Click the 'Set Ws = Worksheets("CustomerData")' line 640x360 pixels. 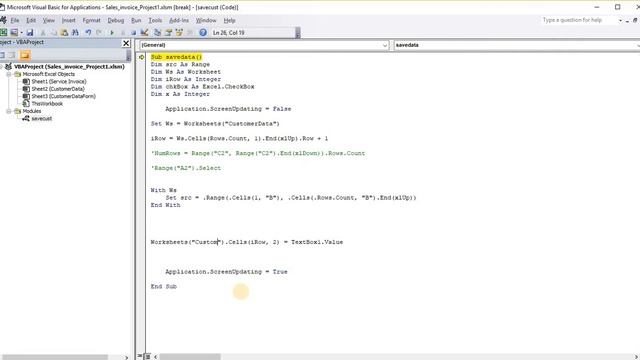[215, 124]
